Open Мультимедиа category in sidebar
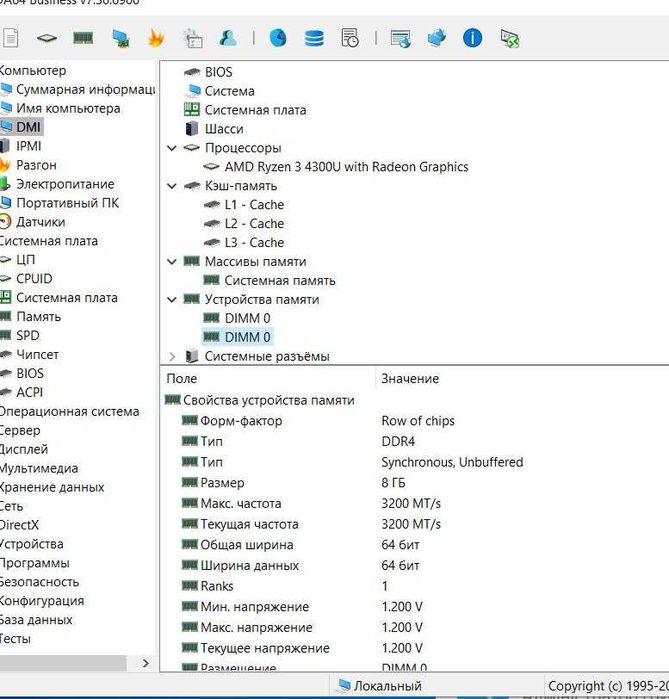Image resolution: width=669 pixels, height=699 pixels. (39, 468)
